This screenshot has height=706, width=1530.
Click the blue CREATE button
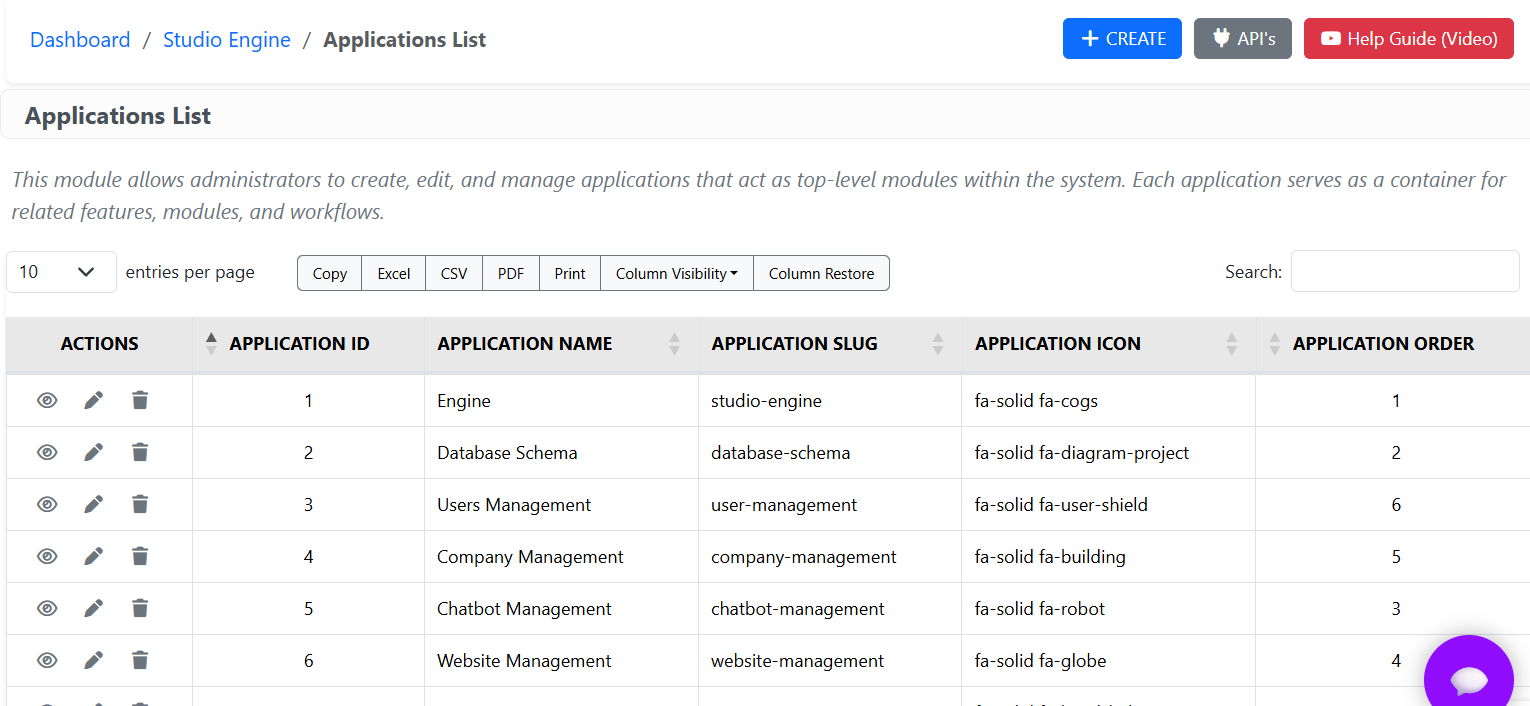coord(1122,39)
